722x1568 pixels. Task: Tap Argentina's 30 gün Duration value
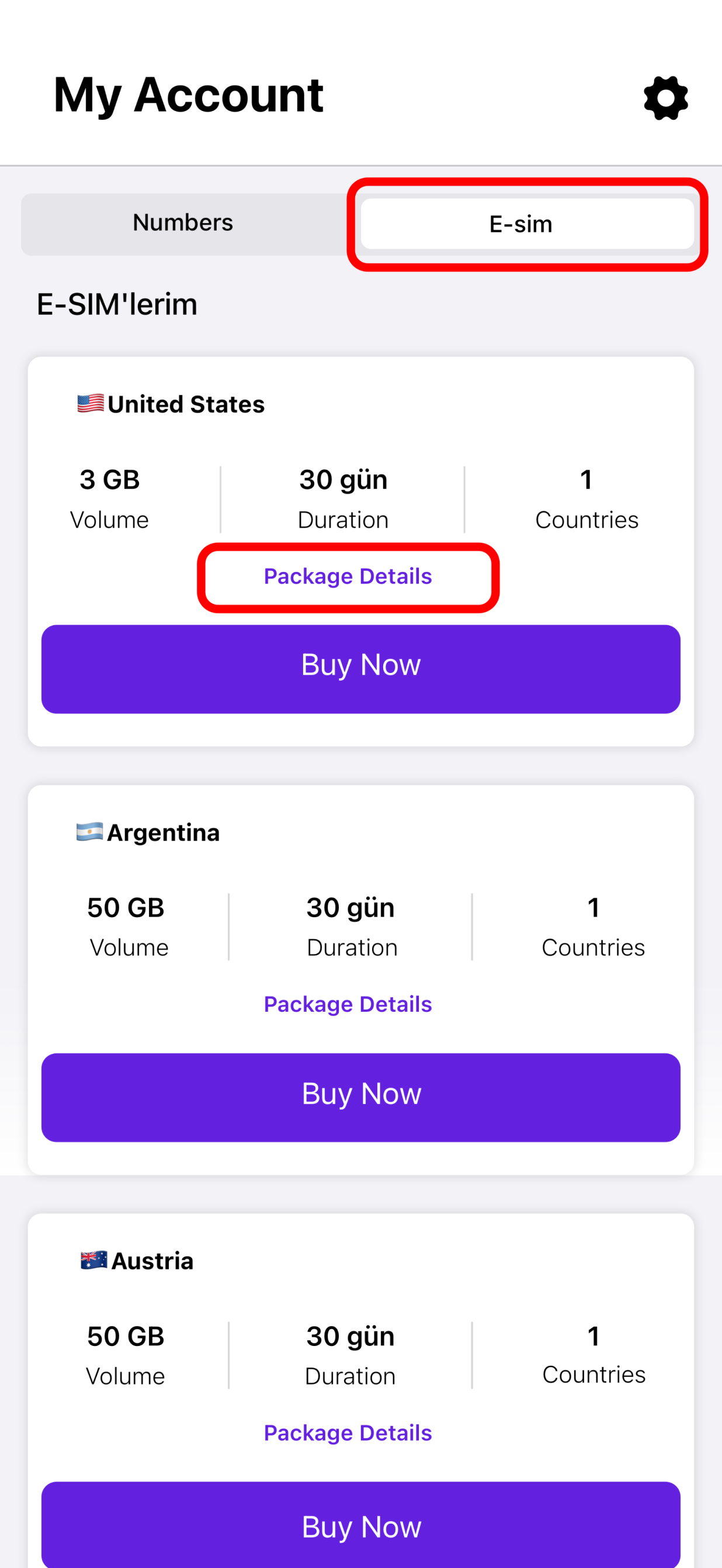350,908
